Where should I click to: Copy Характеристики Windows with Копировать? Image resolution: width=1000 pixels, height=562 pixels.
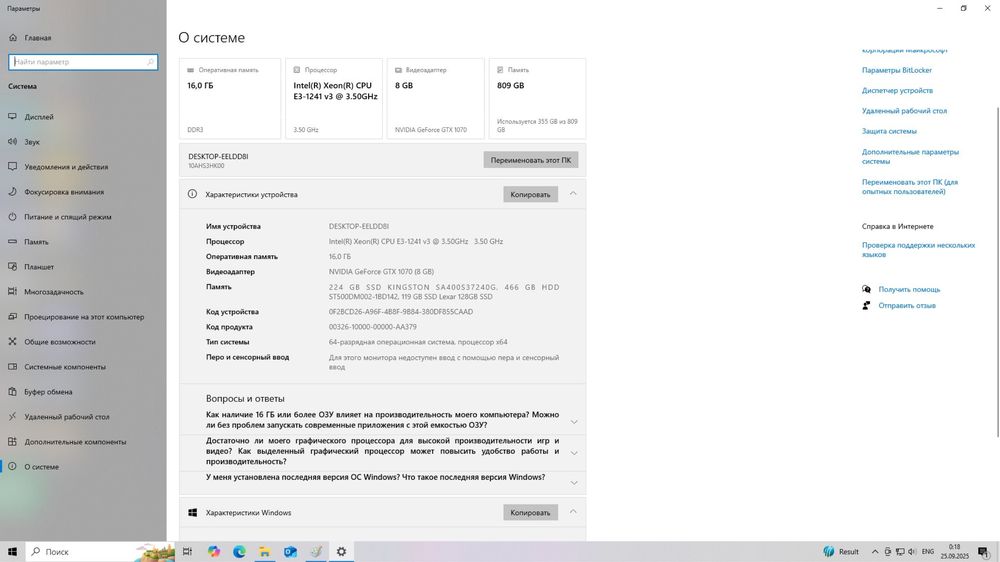coord(530,512)
